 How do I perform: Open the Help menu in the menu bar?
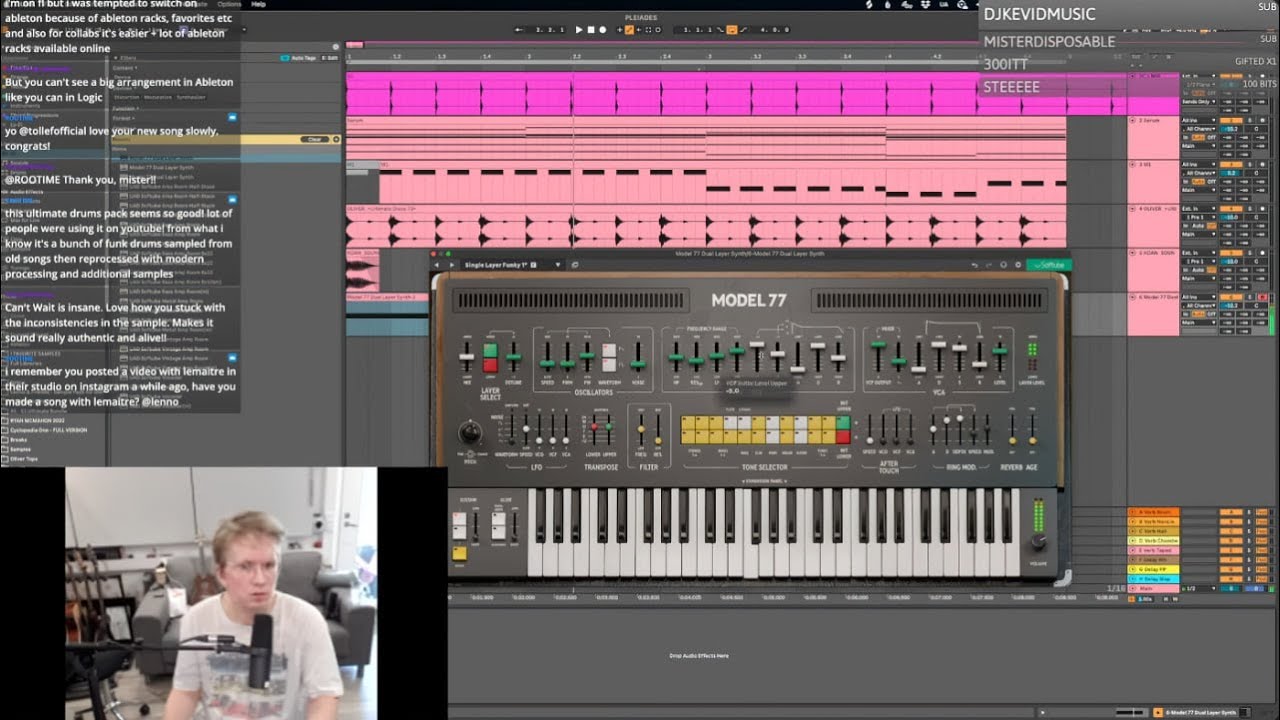258,4
